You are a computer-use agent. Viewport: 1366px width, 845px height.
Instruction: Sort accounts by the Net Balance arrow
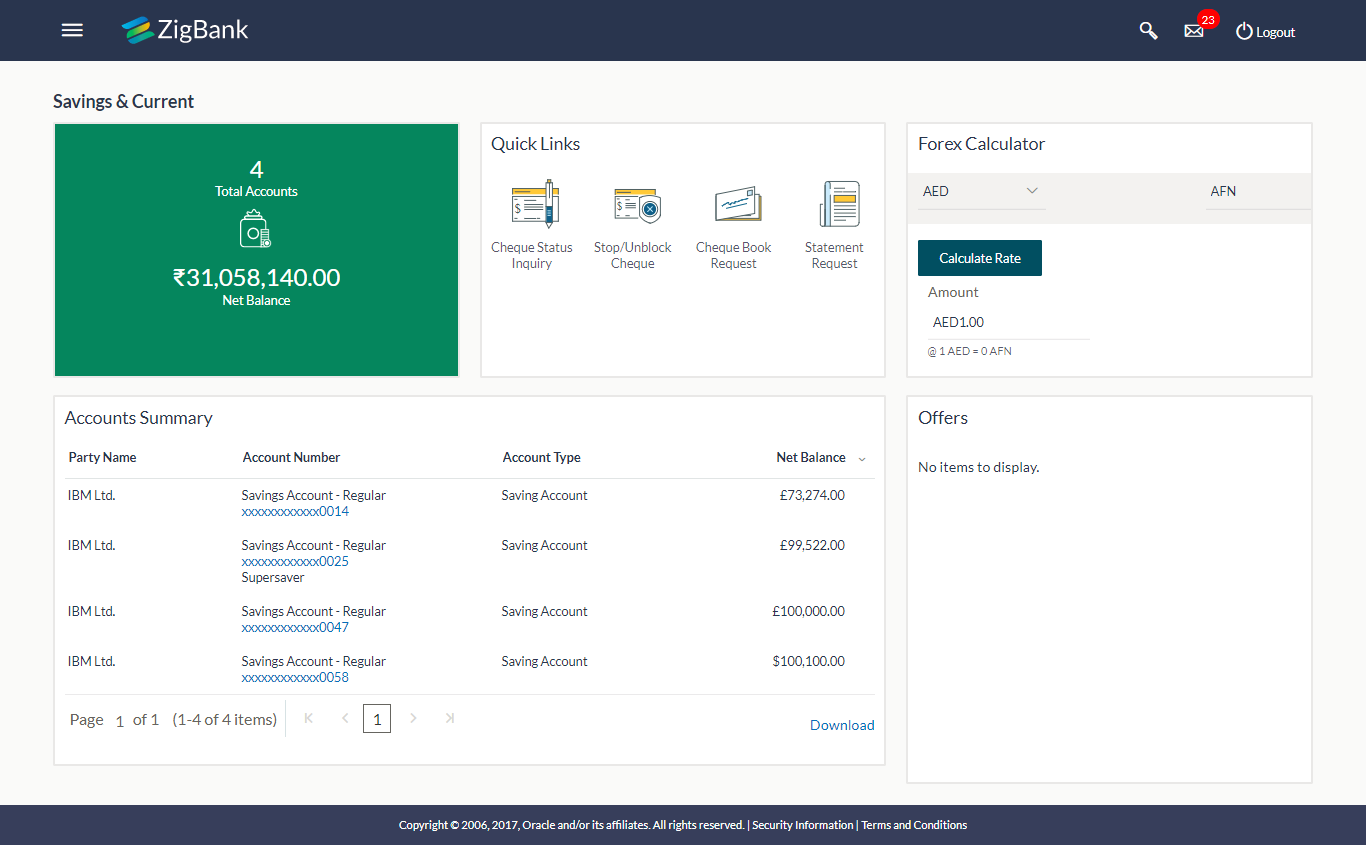point(862,459)
